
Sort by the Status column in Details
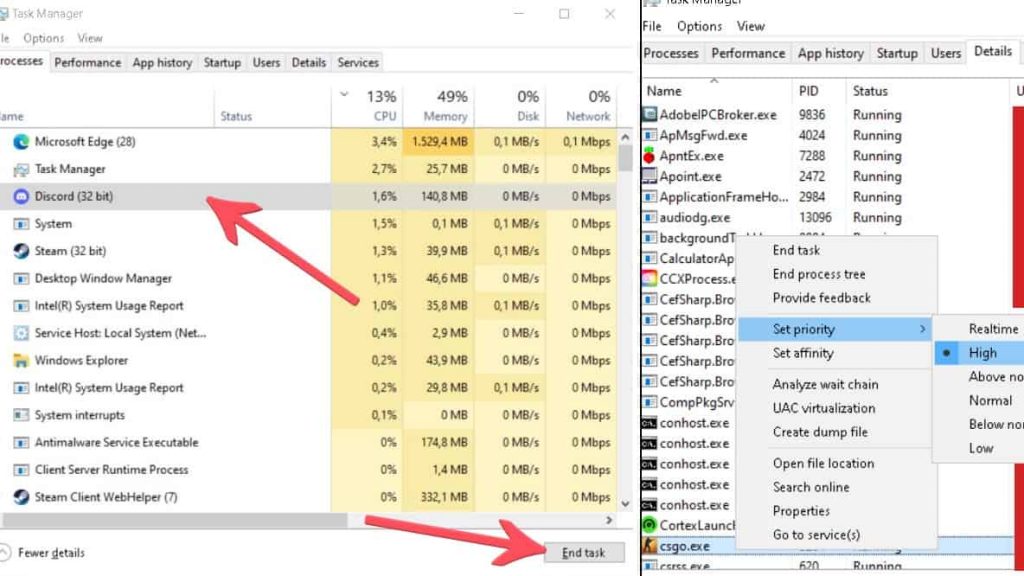[x=927, y=91]
